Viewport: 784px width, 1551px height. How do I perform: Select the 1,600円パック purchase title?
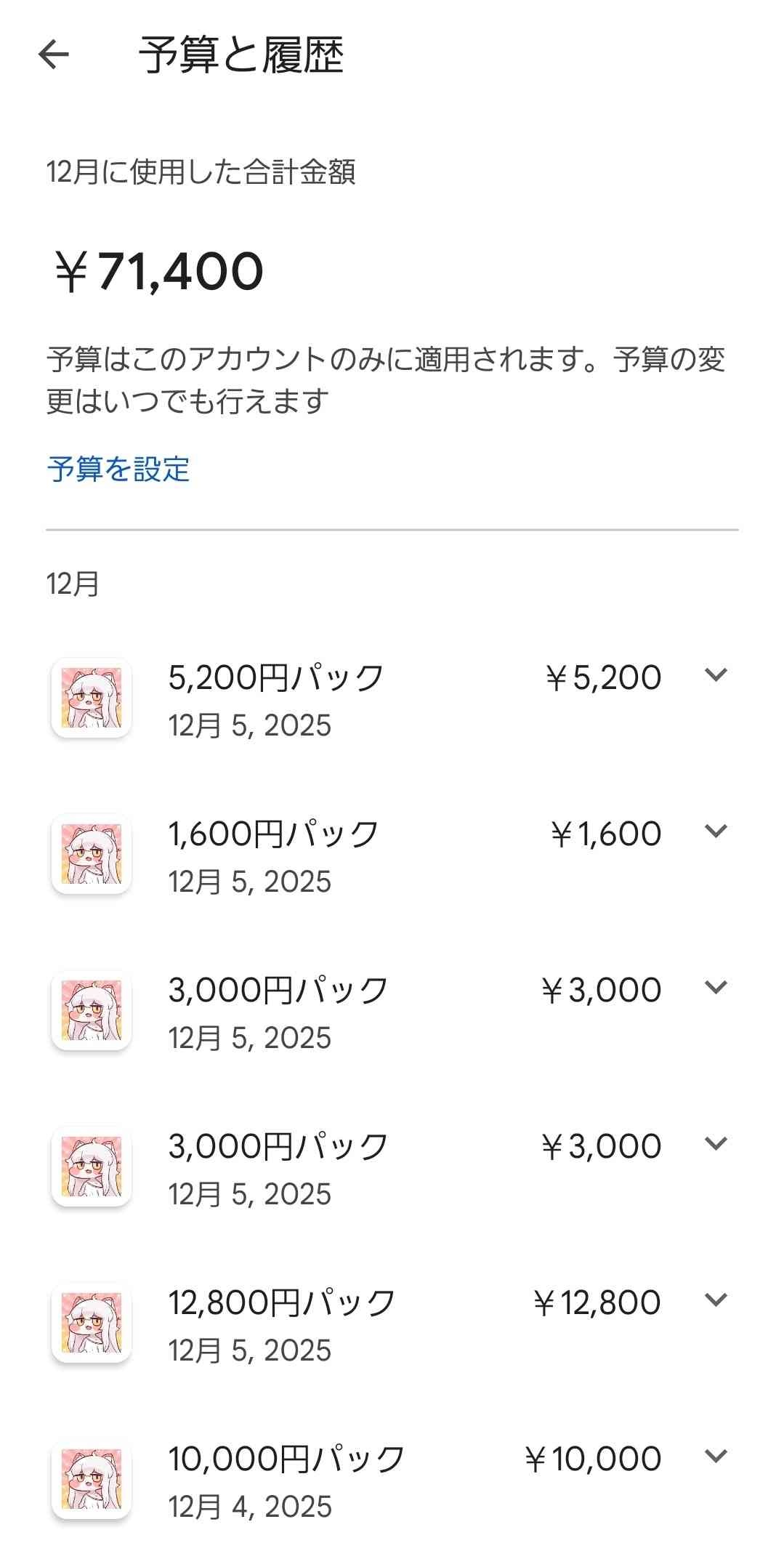point(274,834)
